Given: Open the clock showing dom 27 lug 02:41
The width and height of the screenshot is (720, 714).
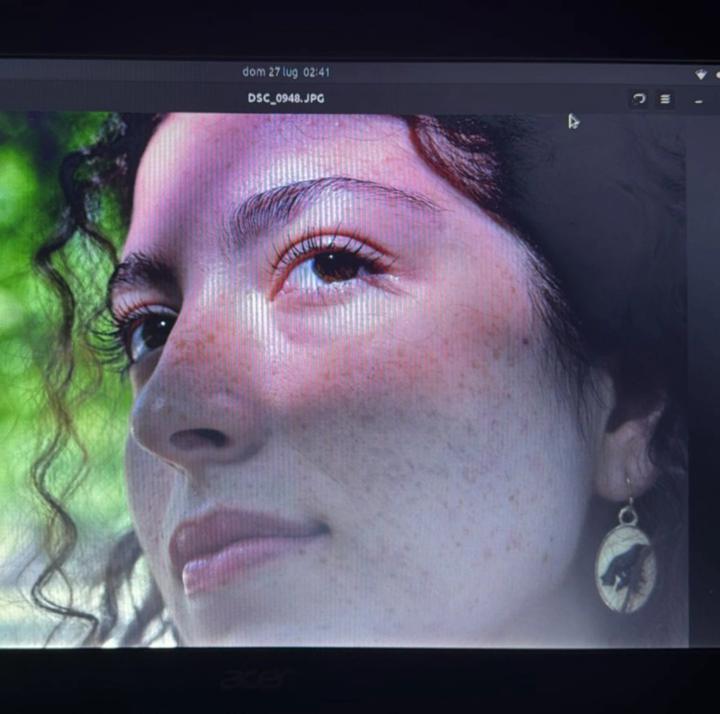Looking at the screenshot, I should pos(286,72).
